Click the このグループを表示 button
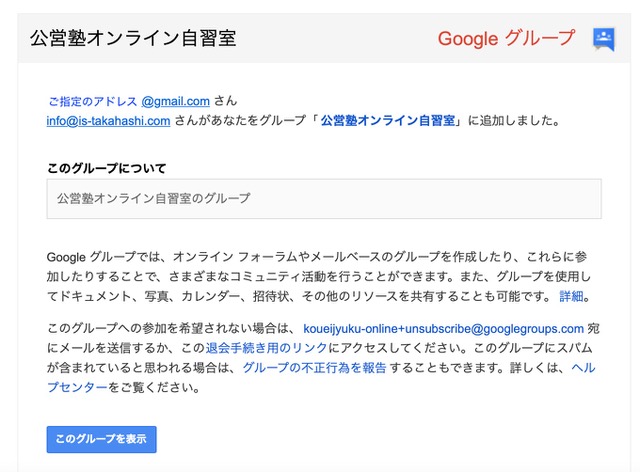The image size is (640, 472). (102, 439)
